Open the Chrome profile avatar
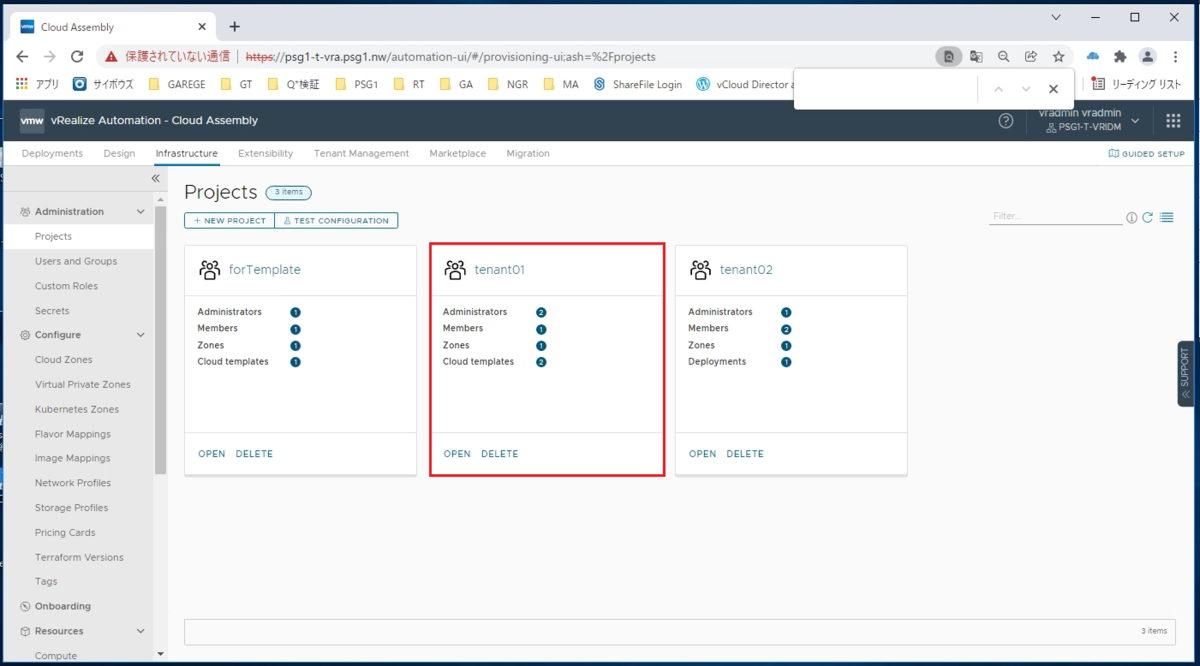The image size is (1200, 666). click(x=1148, y=57)
